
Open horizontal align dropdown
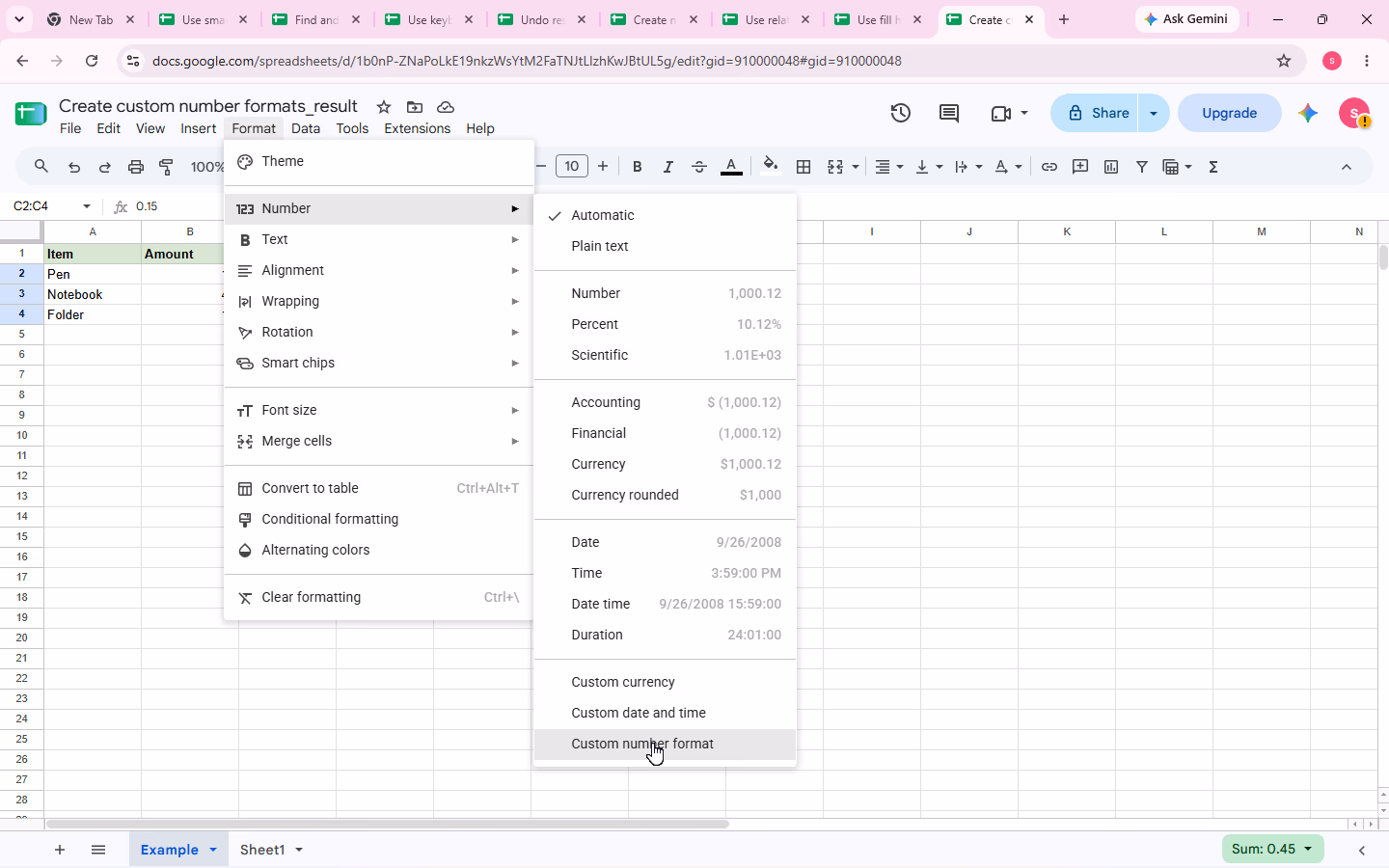coord(888,167)
